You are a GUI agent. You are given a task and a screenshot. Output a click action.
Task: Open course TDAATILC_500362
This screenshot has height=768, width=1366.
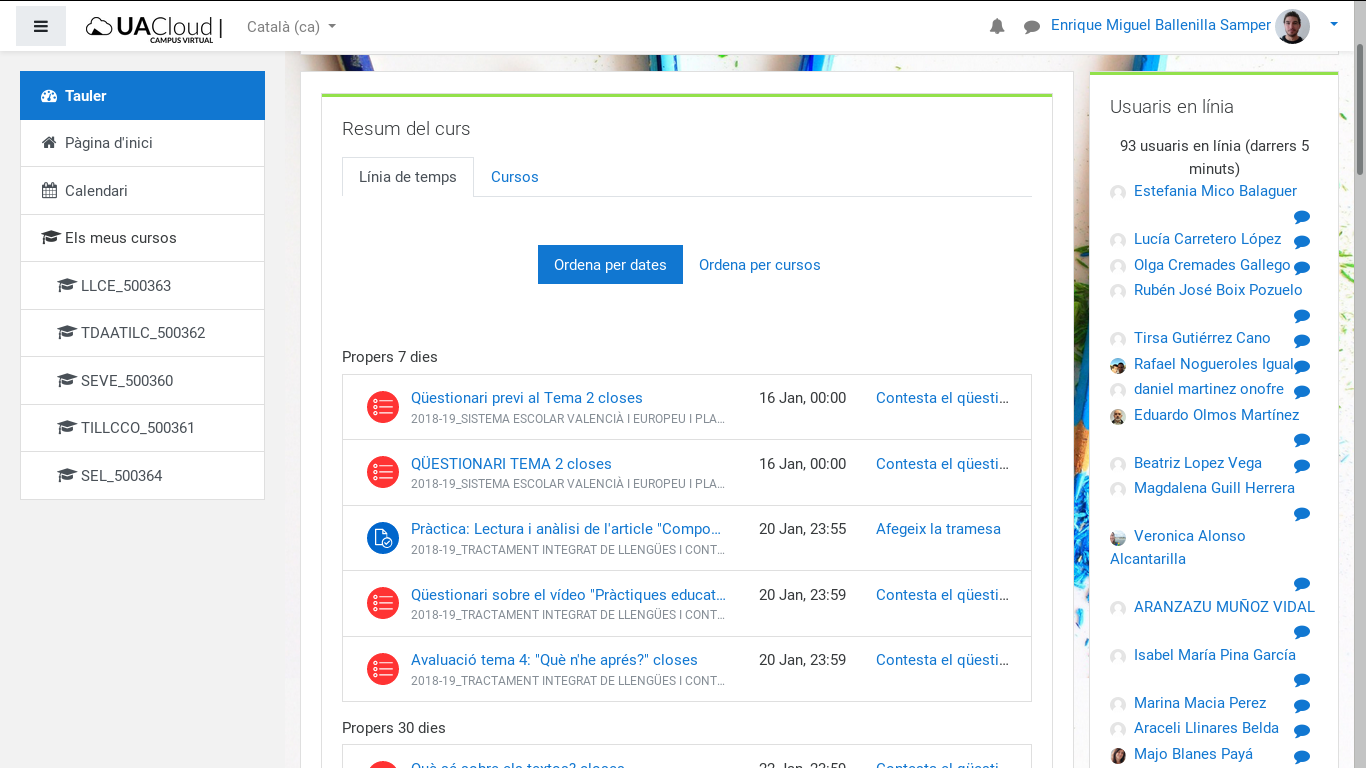[x=142, y=333]
